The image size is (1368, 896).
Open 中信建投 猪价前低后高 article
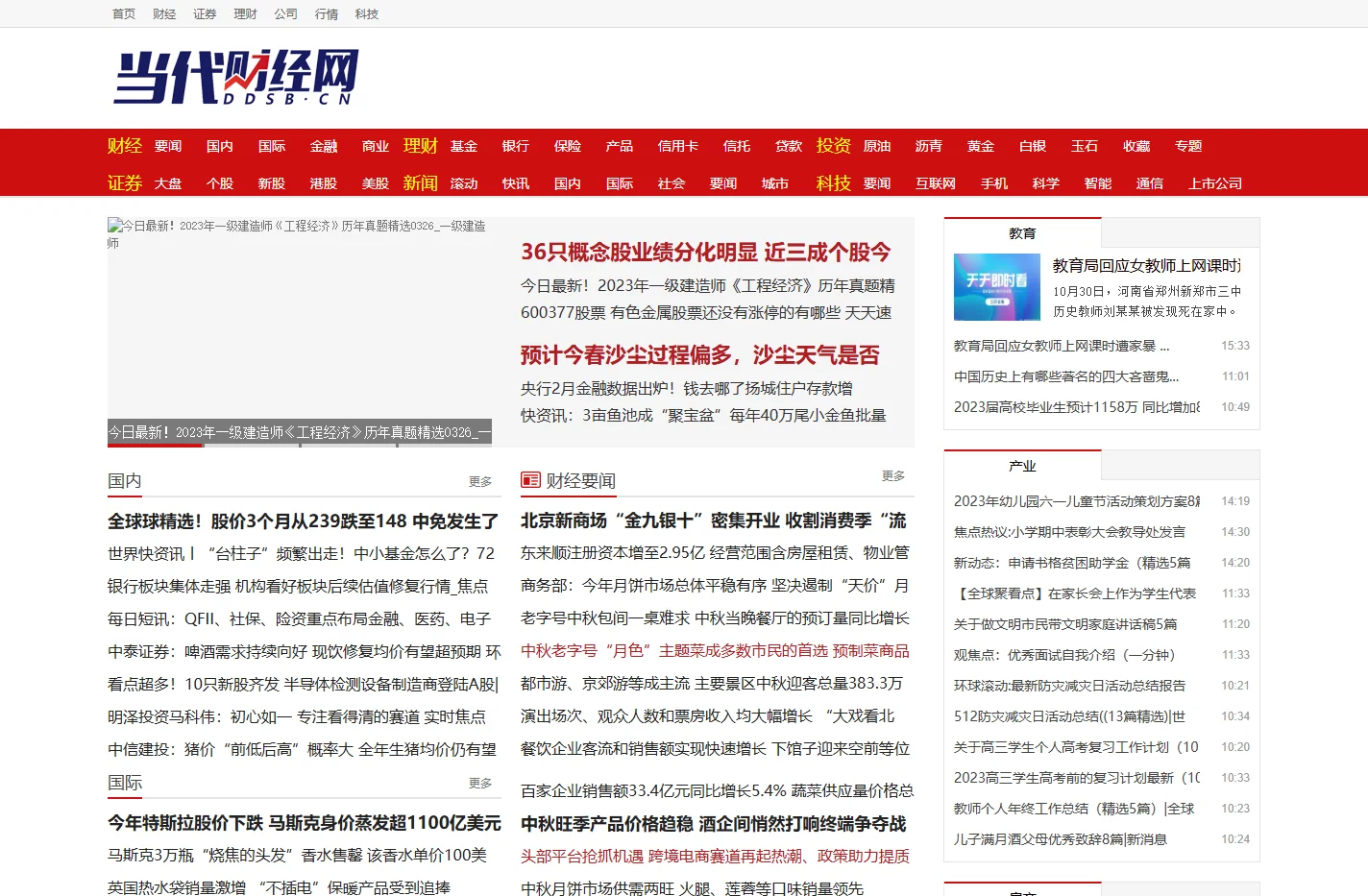(x=303, y=749)
